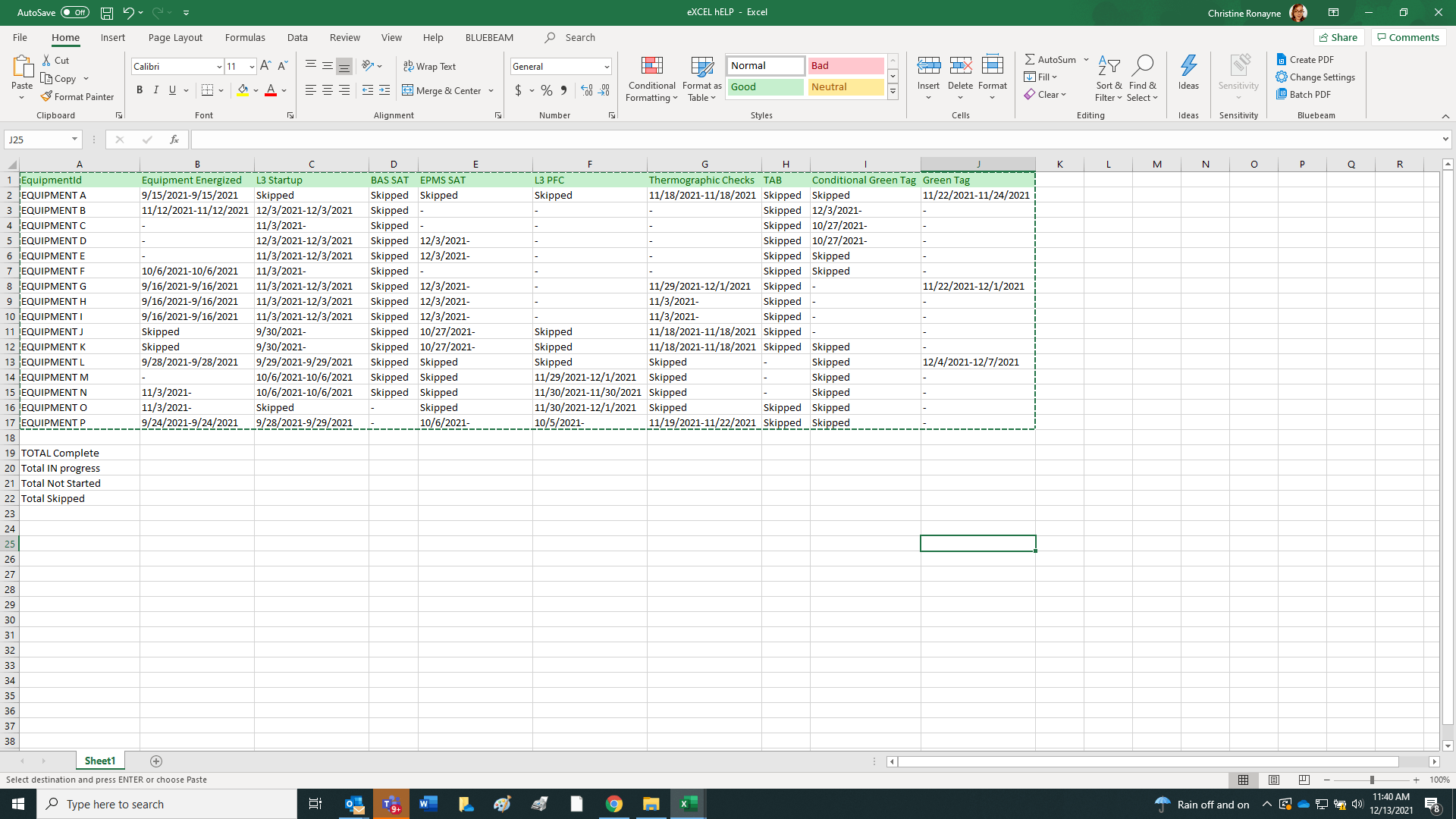Open the Find & Select magnifier tool

pyautogui.click(x=1142, y=66)
